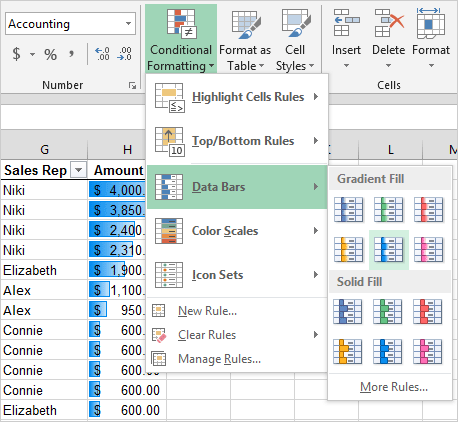Choose New Rule... from the menu
Image resolution: width=458 pixels, height=422 pixels.
coord(237,311)
